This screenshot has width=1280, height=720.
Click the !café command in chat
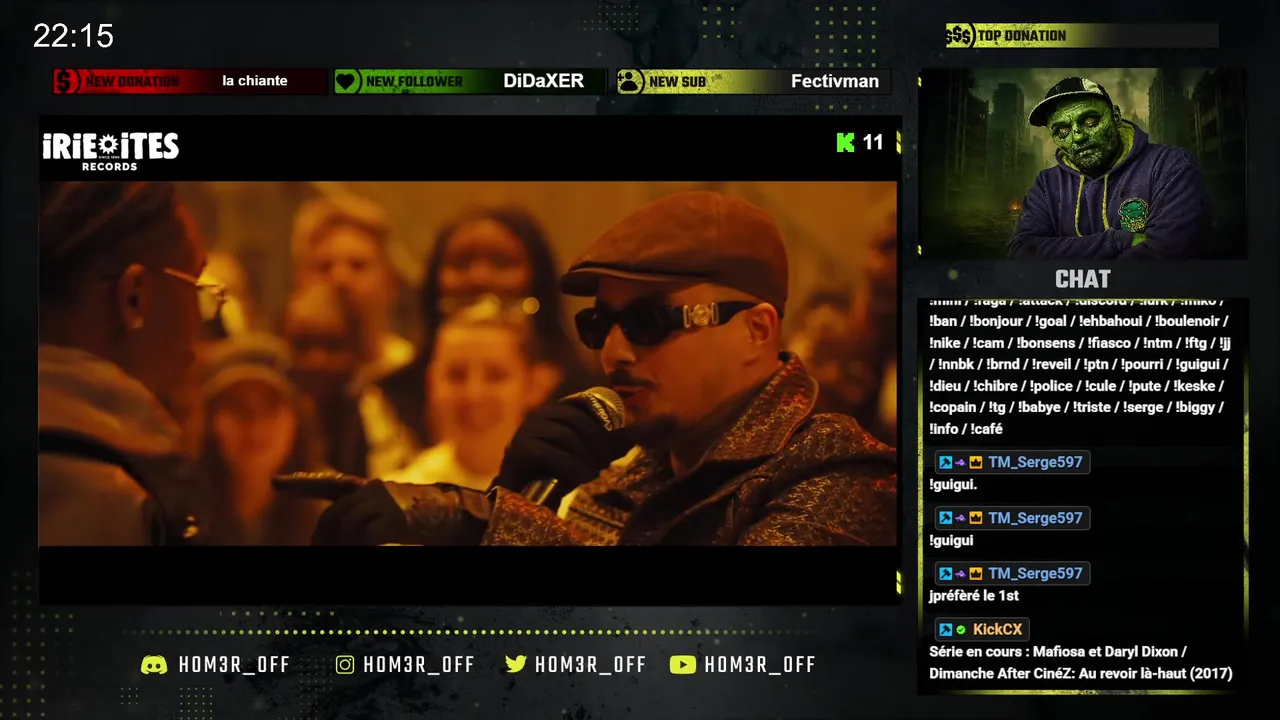[987, 429]
